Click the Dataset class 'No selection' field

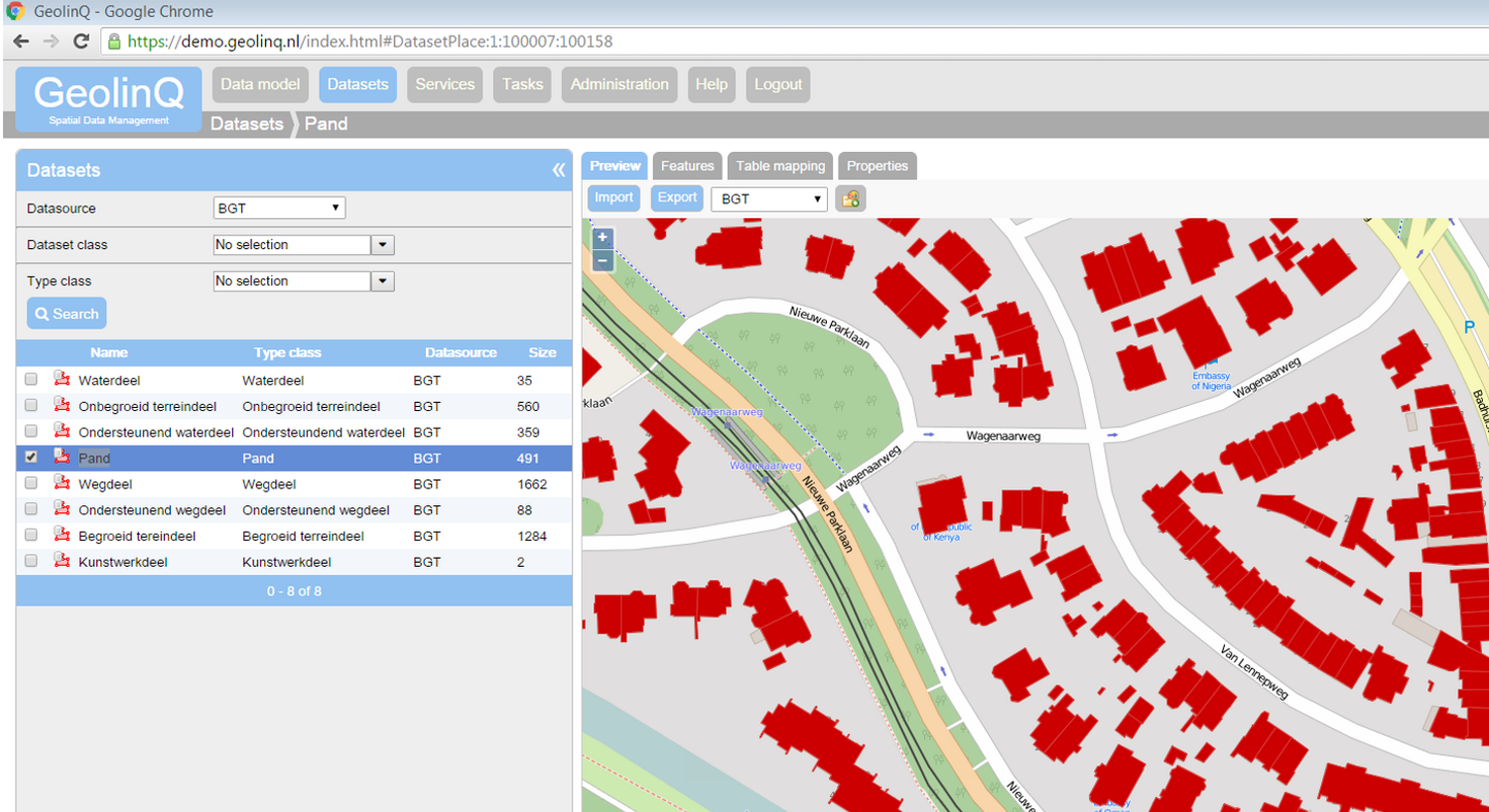click(292, 244)
